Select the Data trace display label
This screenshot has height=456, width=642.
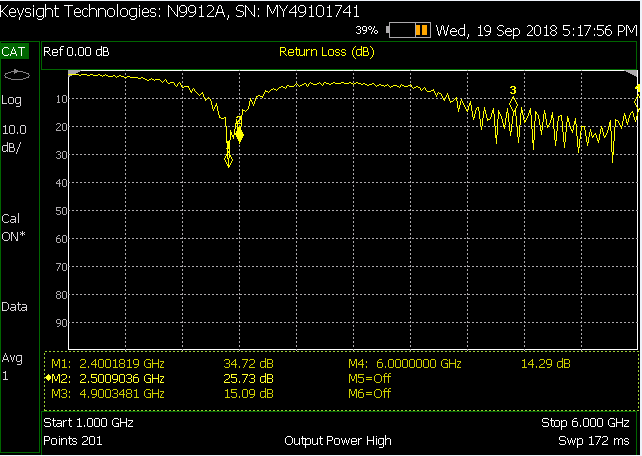pos(15,307)
